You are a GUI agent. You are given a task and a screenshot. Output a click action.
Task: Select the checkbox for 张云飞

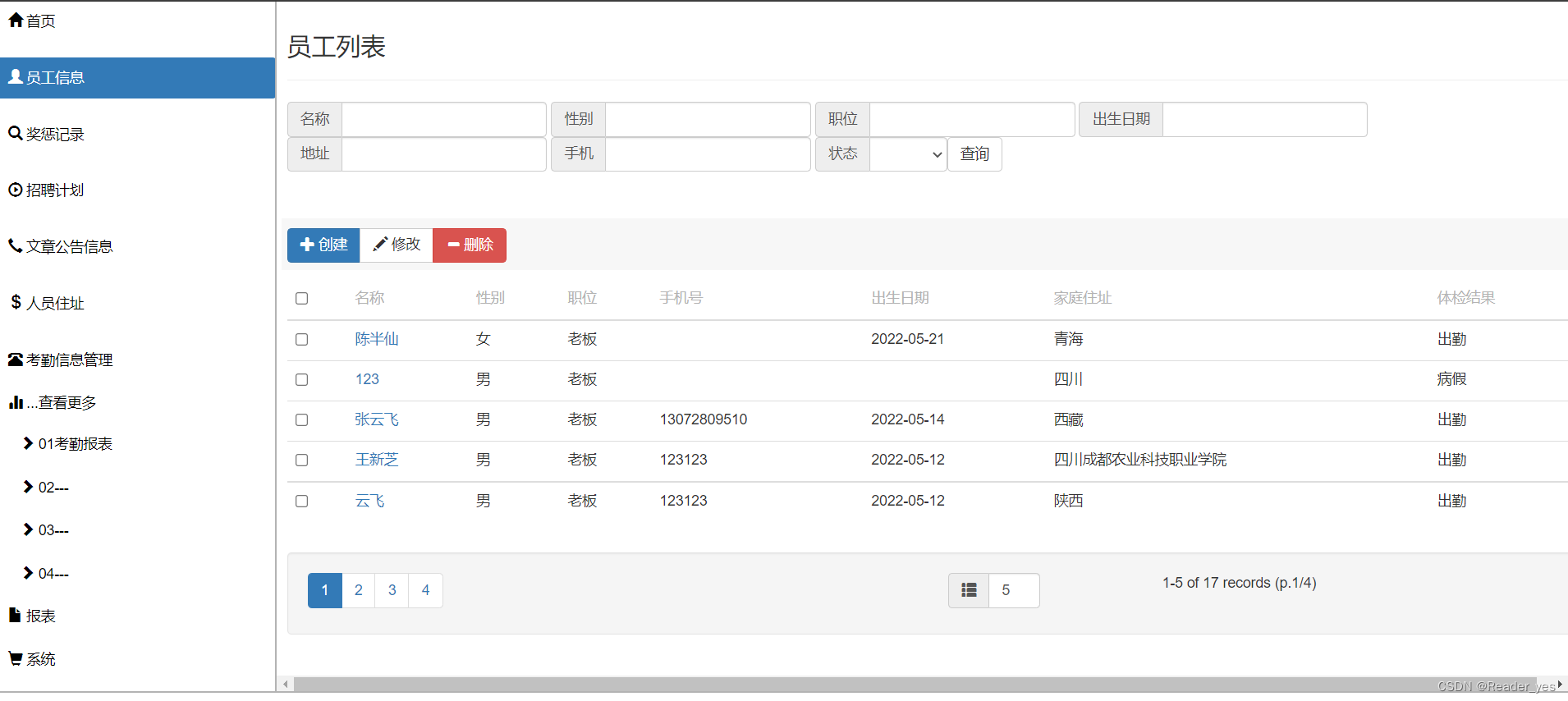[x=302, y=419]
